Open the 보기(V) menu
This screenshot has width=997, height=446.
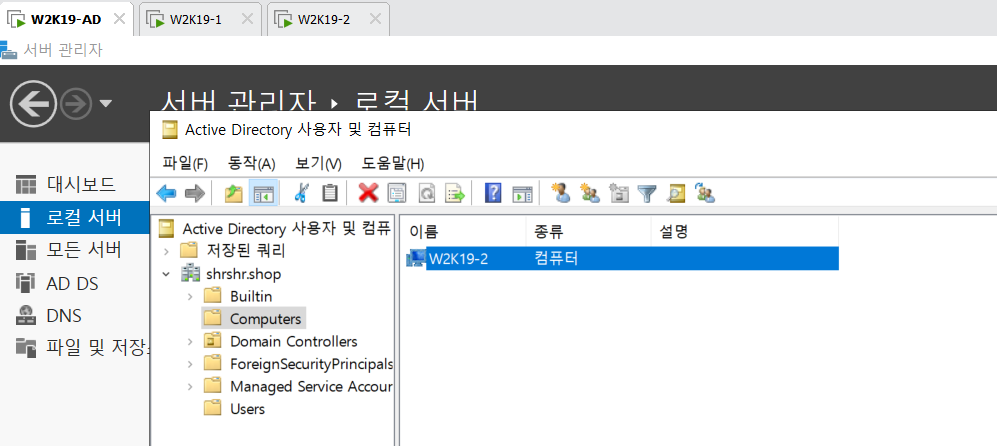pyautogui.click(x=319, y=164)
